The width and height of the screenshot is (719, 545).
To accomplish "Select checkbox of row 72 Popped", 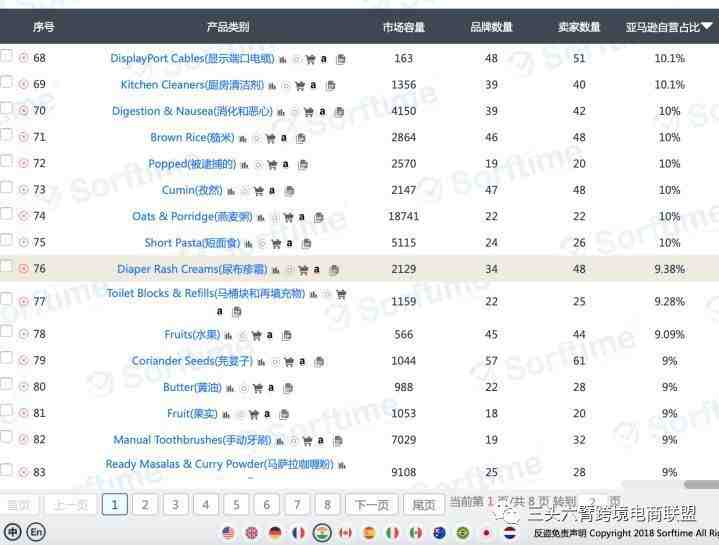I will [6, 161].
